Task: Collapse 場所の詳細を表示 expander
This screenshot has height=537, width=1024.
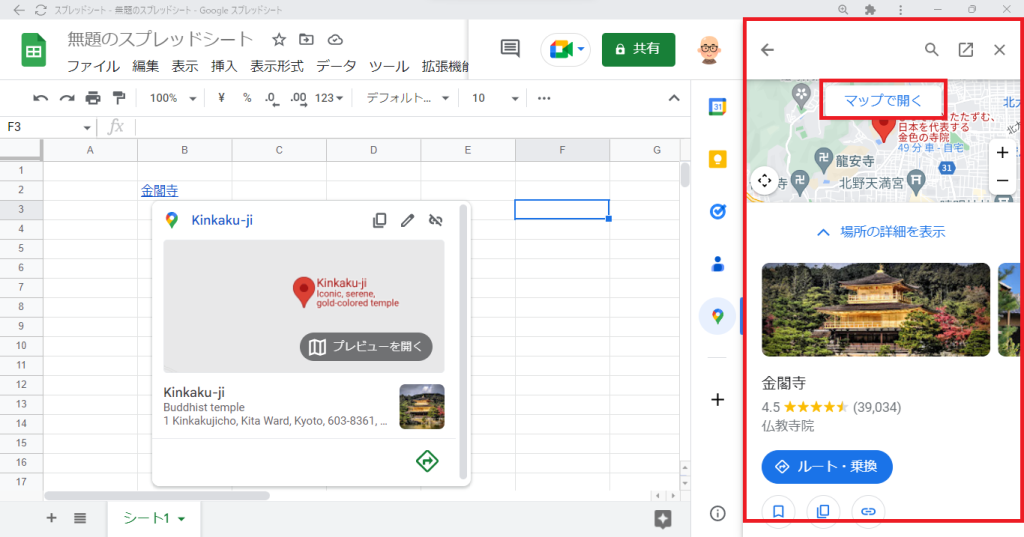Action: 880,232
